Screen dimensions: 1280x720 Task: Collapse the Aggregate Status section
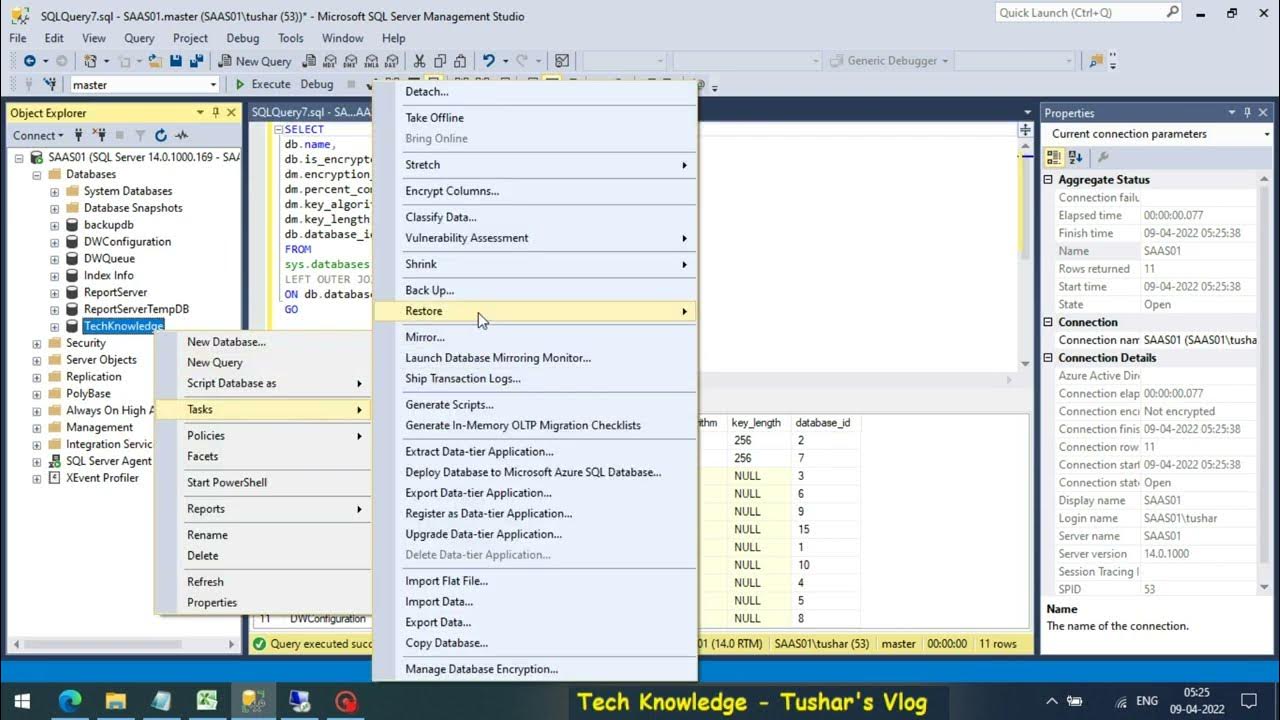[x=1049, y=180]
